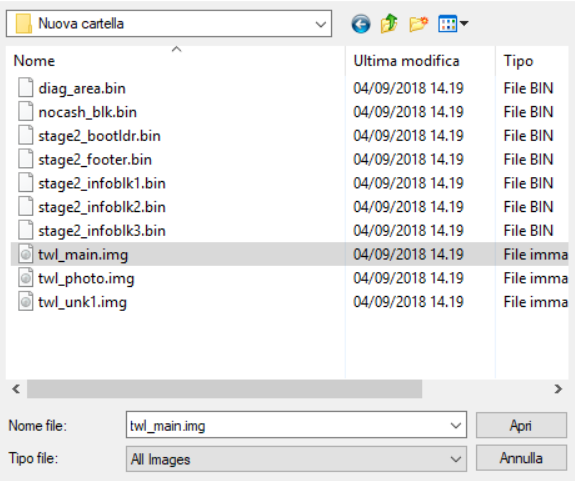
Task: Create a new folder
Action: (x=418, y=24)
